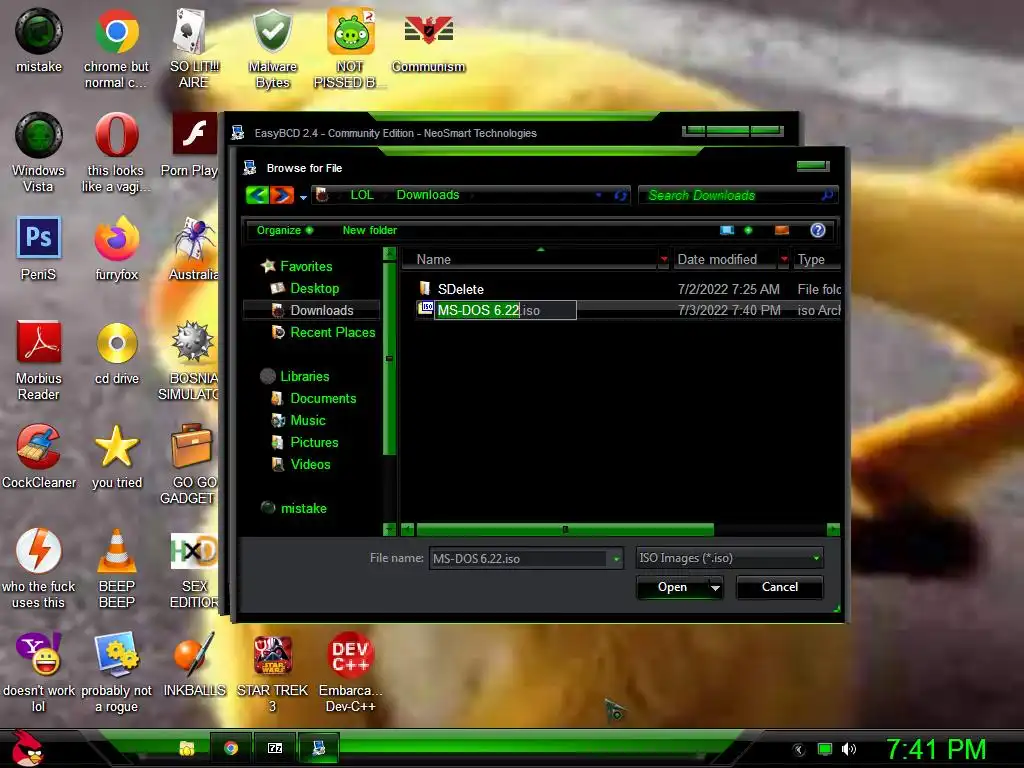Select 'mistake' in the navigation pane
Image resolution: width=1024 pixels, height=768 pixels.
tap(303, 508)
